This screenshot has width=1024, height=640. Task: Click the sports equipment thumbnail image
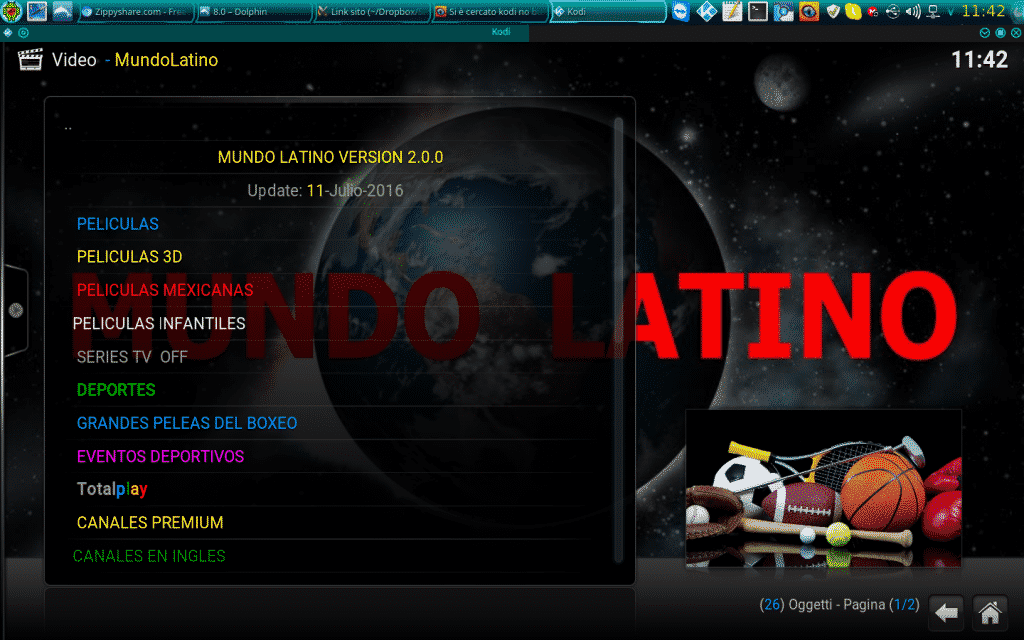point(823,488)
